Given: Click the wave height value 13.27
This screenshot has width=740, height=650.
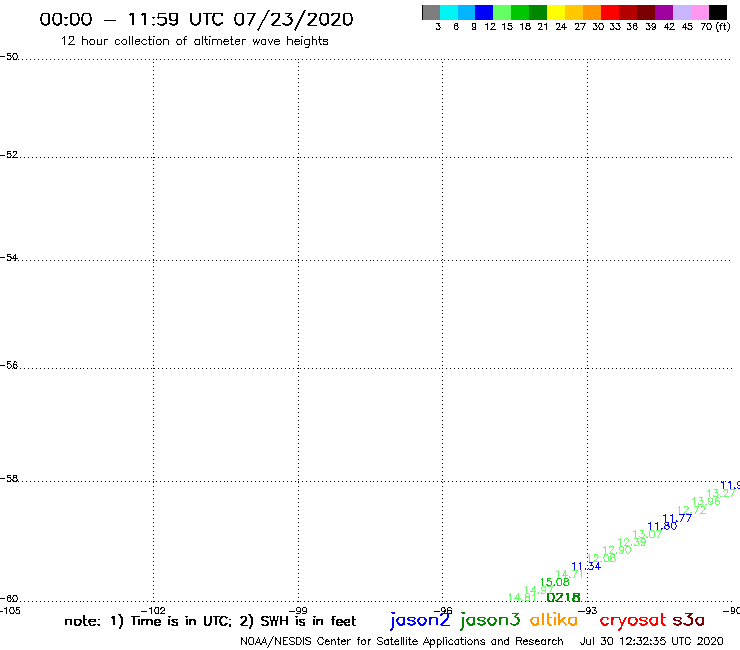Looking at the screenshot, I should coord(721,493).
